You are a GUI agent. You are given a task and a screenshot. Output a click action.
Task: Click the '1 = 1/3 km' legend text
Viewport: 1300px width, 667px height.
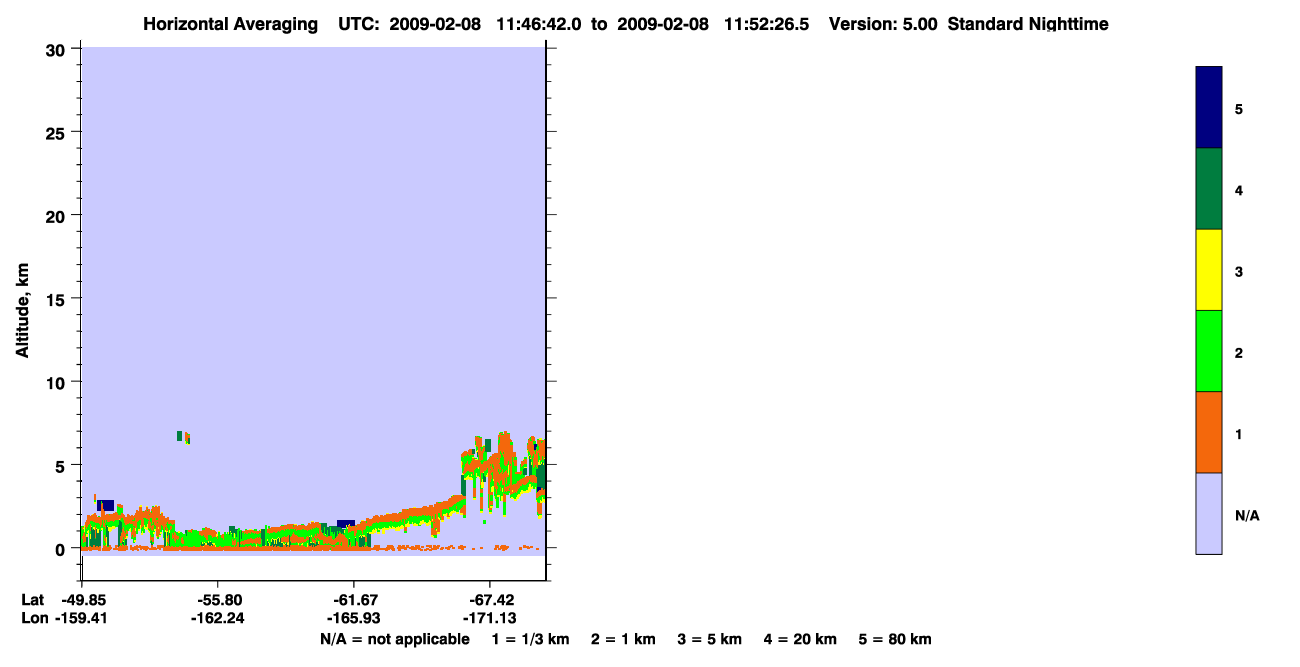531,639
